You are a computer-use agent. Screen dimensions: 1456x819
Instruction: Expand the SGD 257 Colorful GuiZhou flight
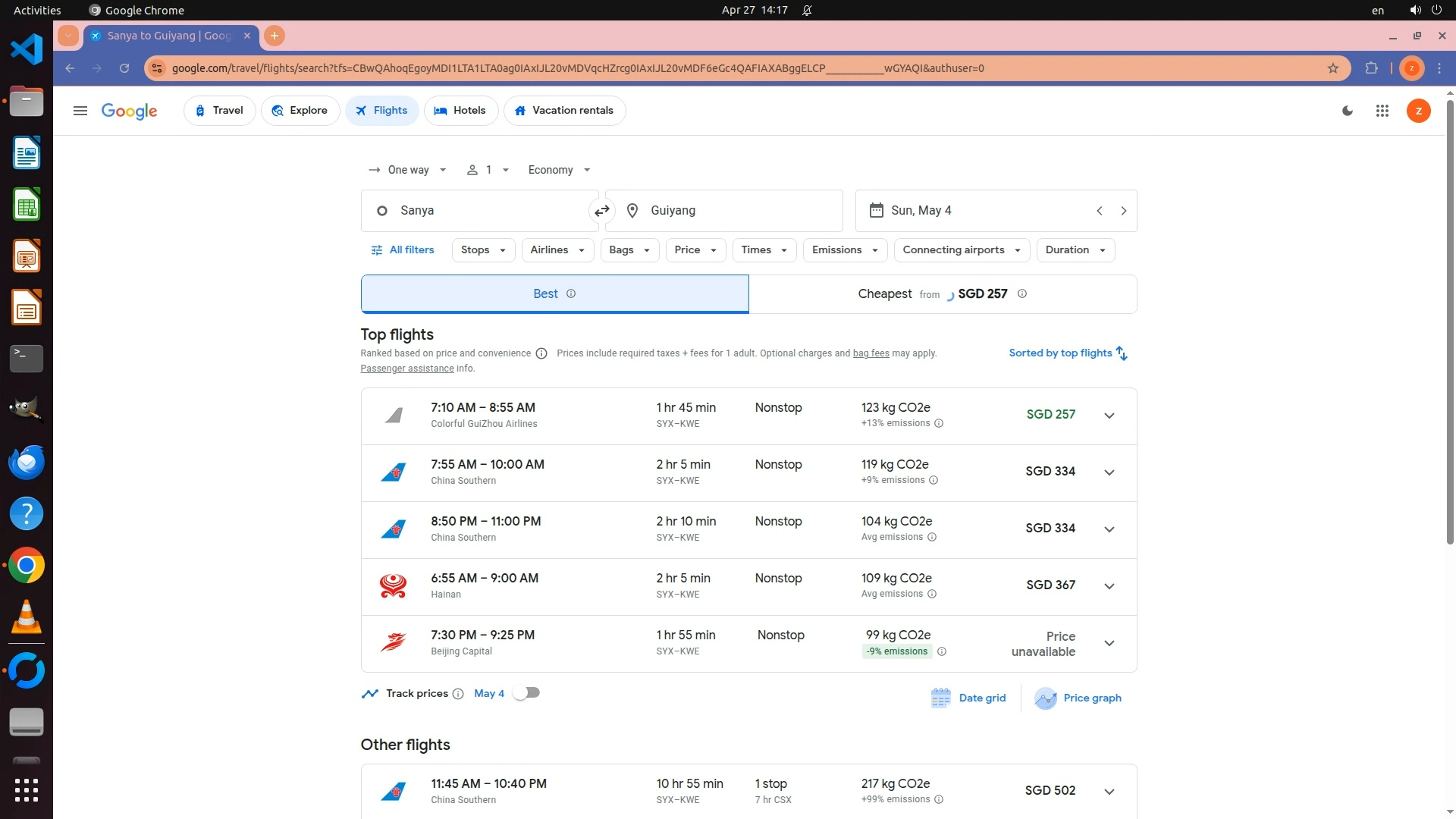coord(1109,416)
